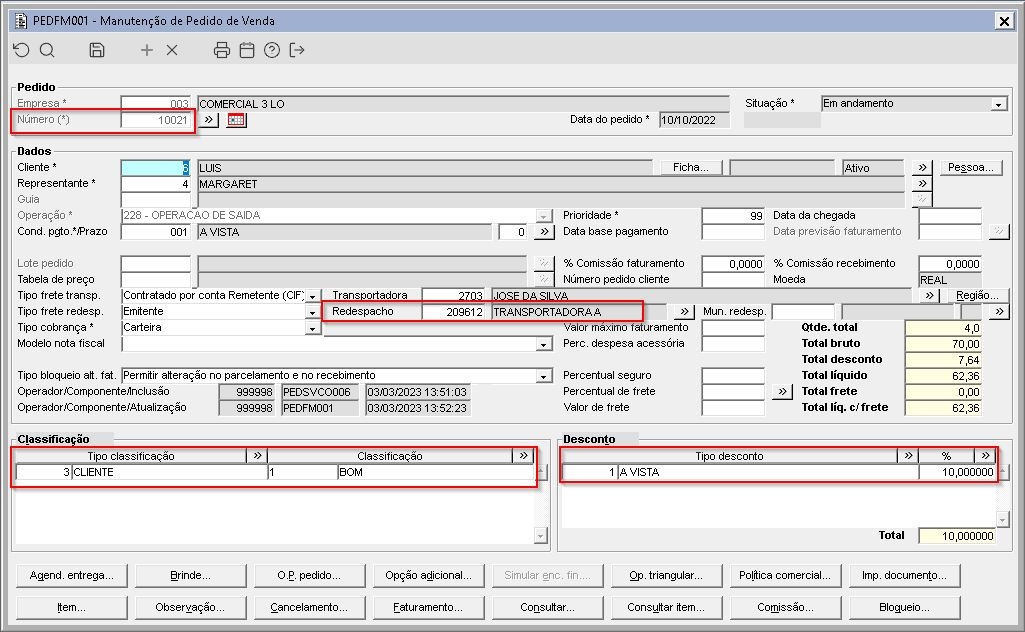
Task: Click the printer toolbar icon
Action: [222, 50]
